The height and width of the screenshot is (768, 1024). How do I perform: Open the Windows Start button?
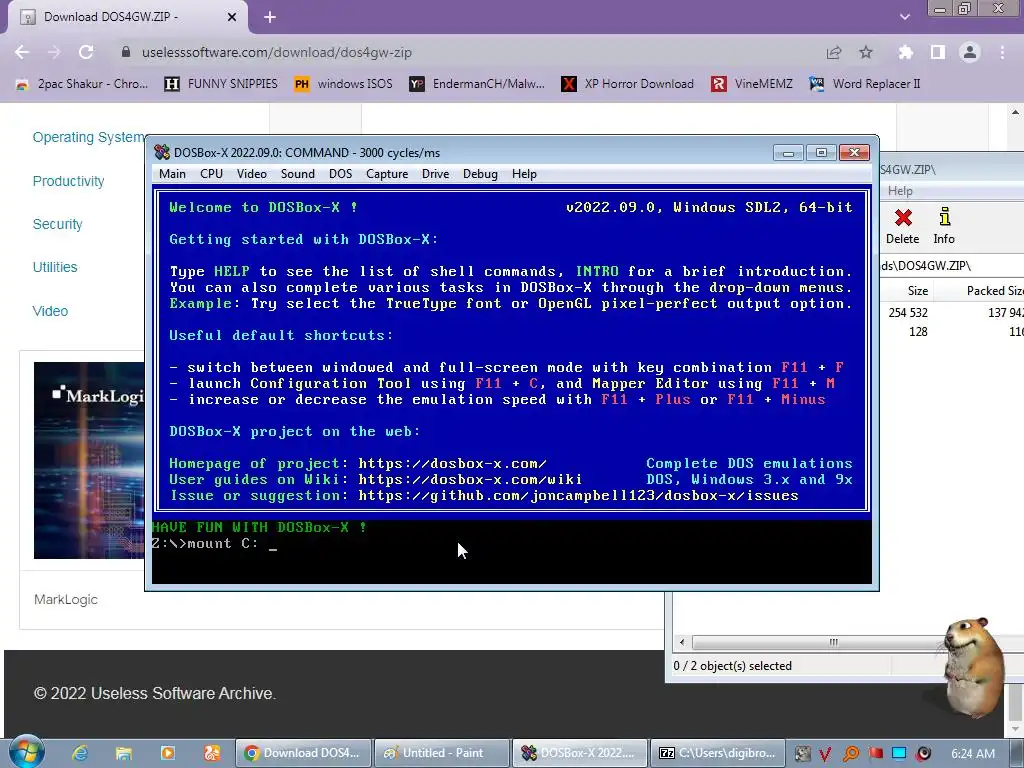tap(26, 751)
